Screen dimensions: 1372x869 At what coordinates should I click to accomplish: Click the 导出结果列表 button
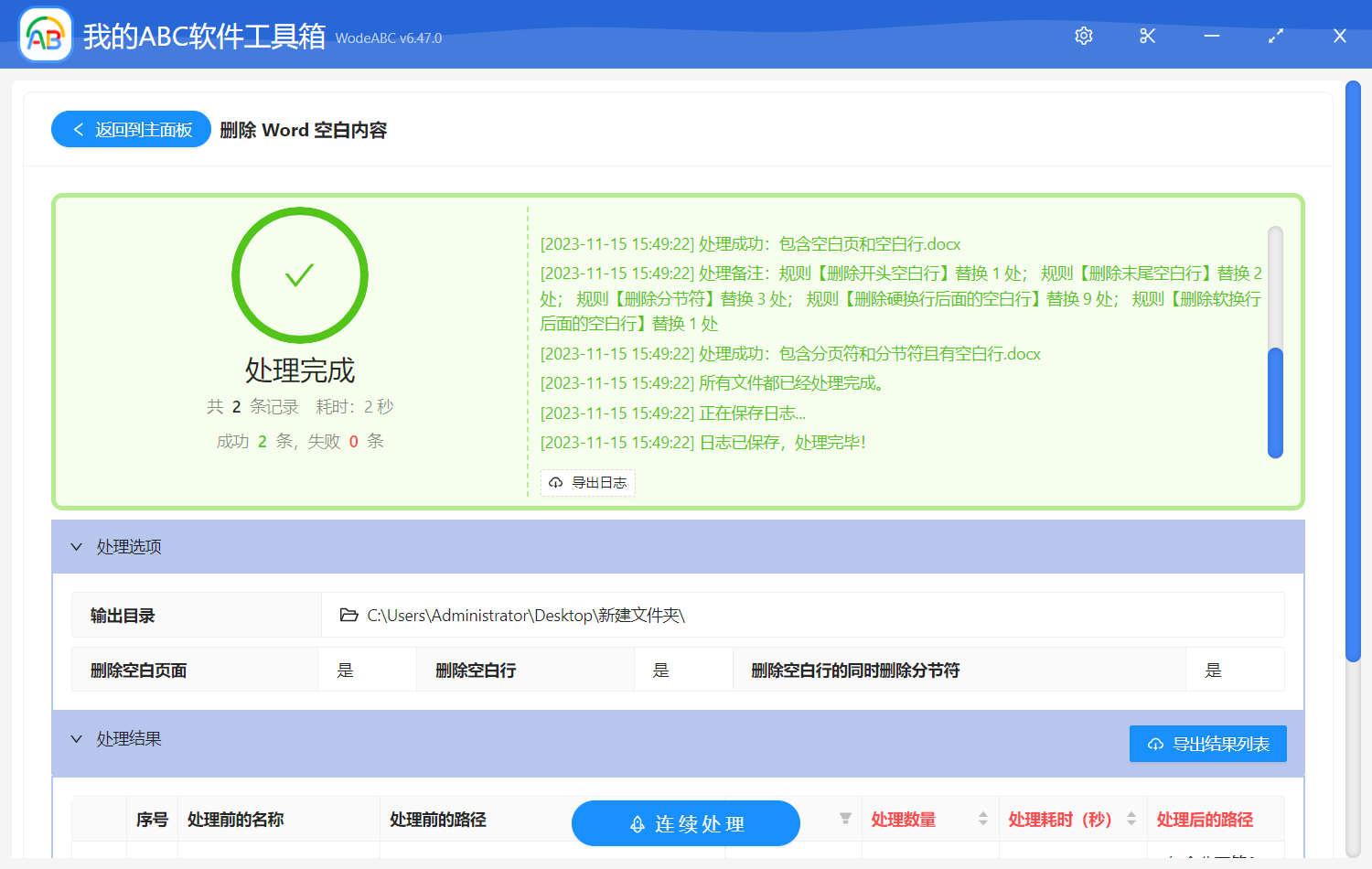[1207, 744]
